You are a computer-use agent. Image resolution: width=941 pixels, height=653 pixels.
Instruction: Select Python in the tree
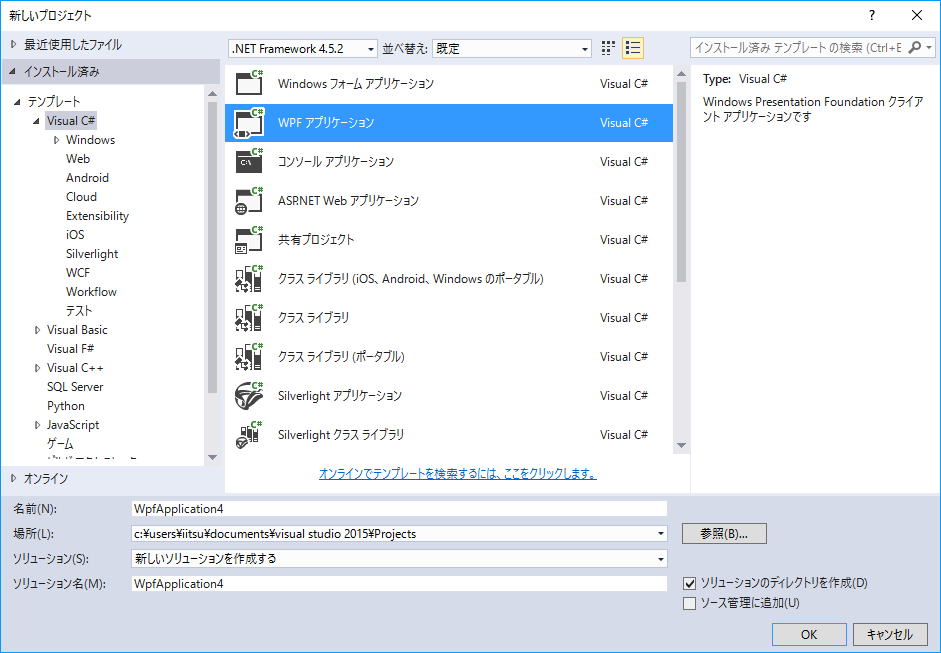(x=66, y=406)
